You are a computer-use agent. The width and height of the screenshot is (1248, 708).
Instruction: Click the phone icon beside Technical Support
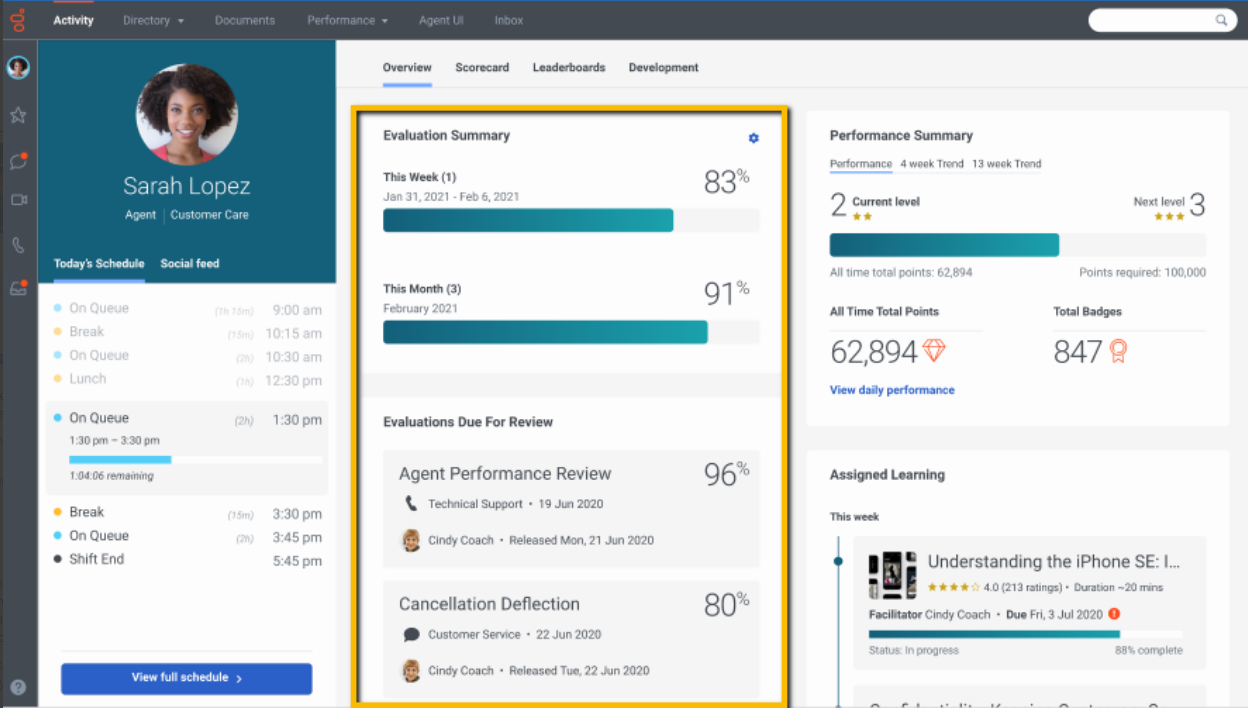click(411, 503)
